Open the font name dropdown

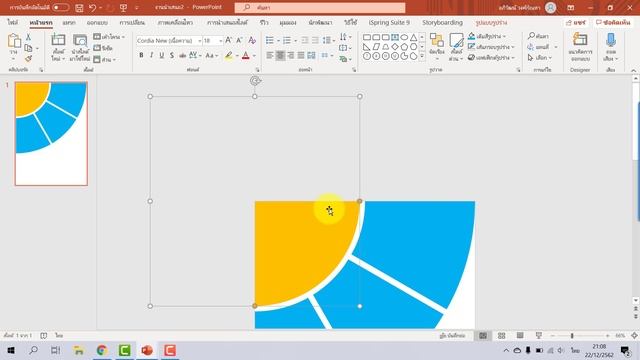pos(200,40)
